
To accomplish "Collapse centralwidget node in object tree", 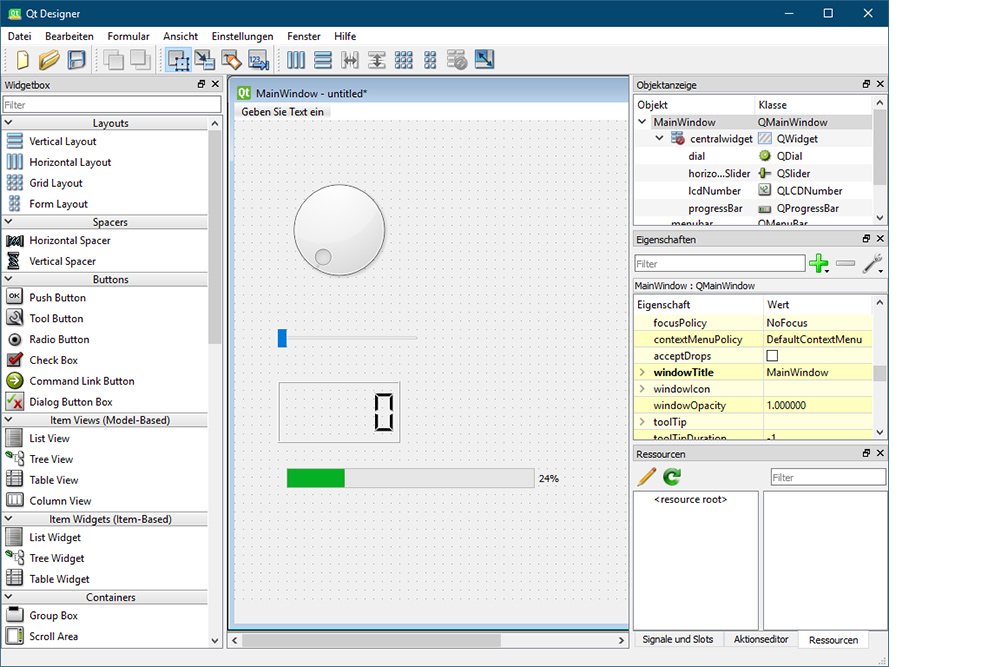I will 659,138.
